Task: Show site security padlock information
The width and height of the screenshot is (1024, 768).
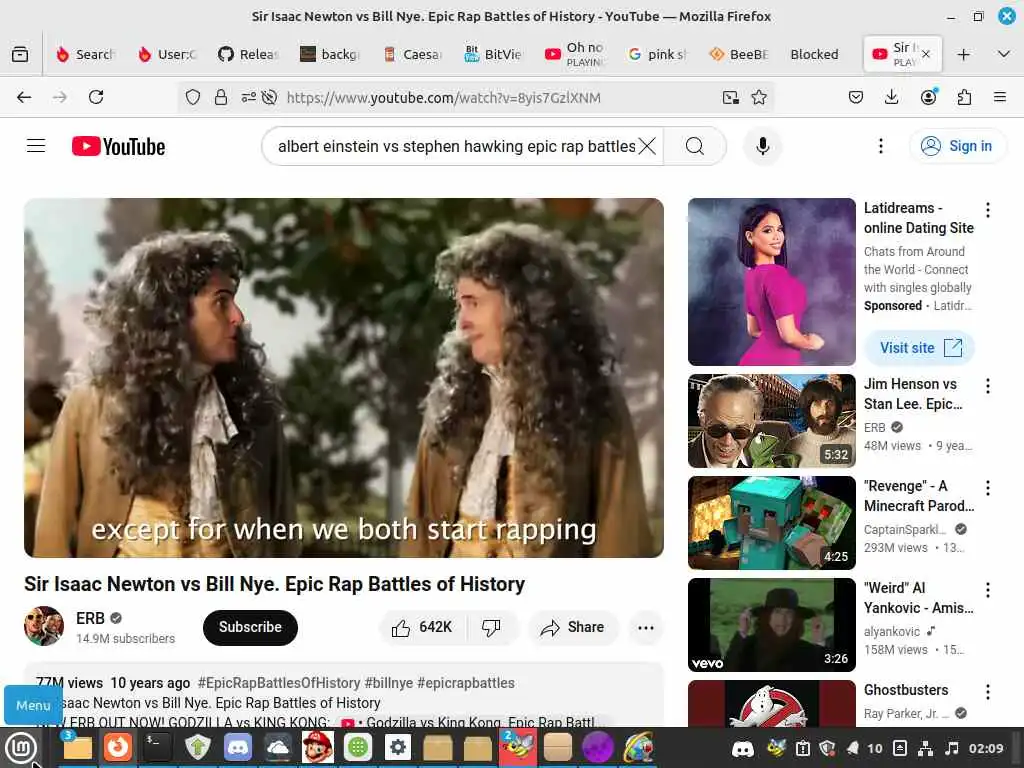Action: click(221, 97)
